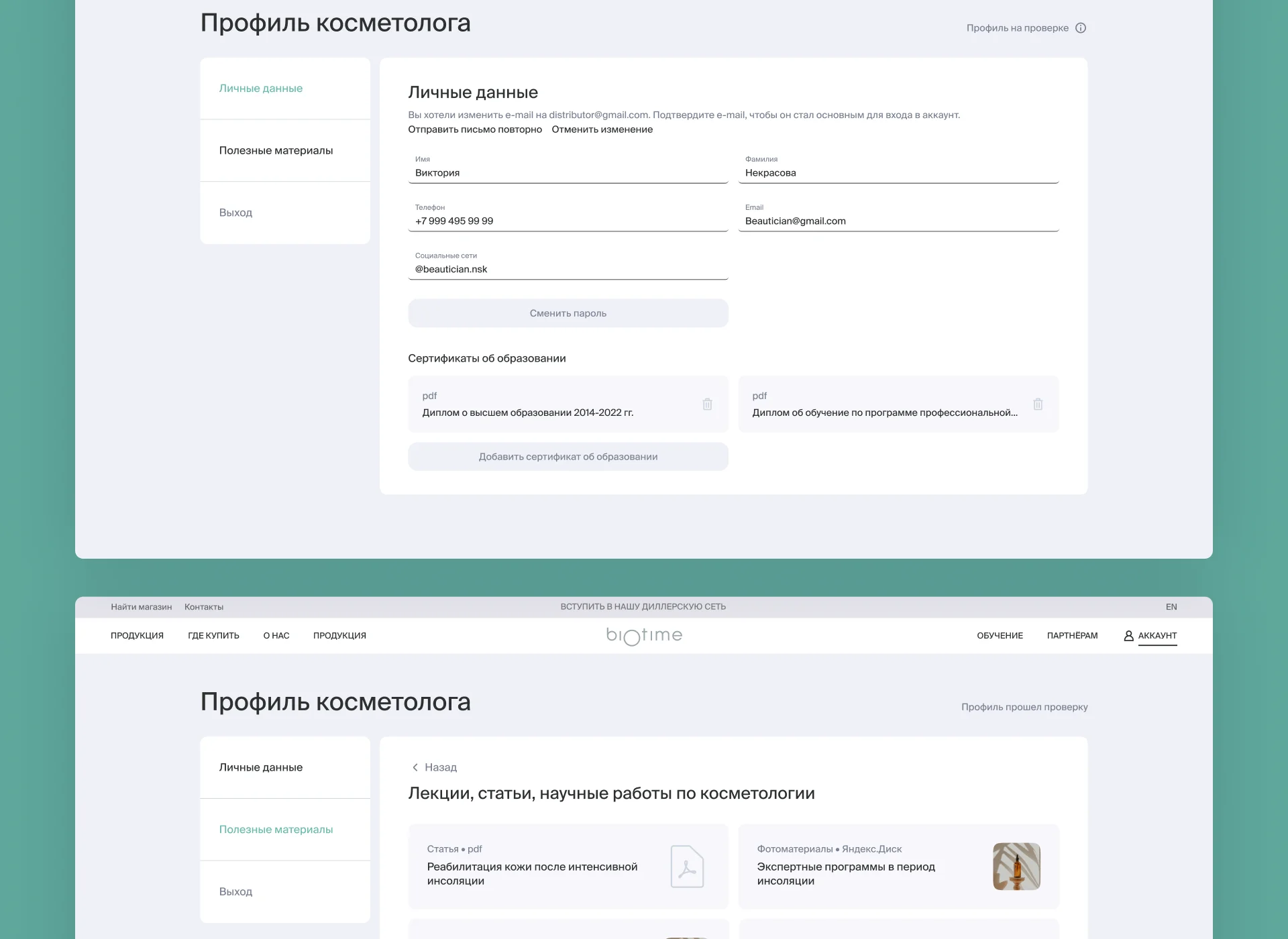Click the 'Сменить пароль' button
Screen dimensions: 1288x939
point(568,313)
